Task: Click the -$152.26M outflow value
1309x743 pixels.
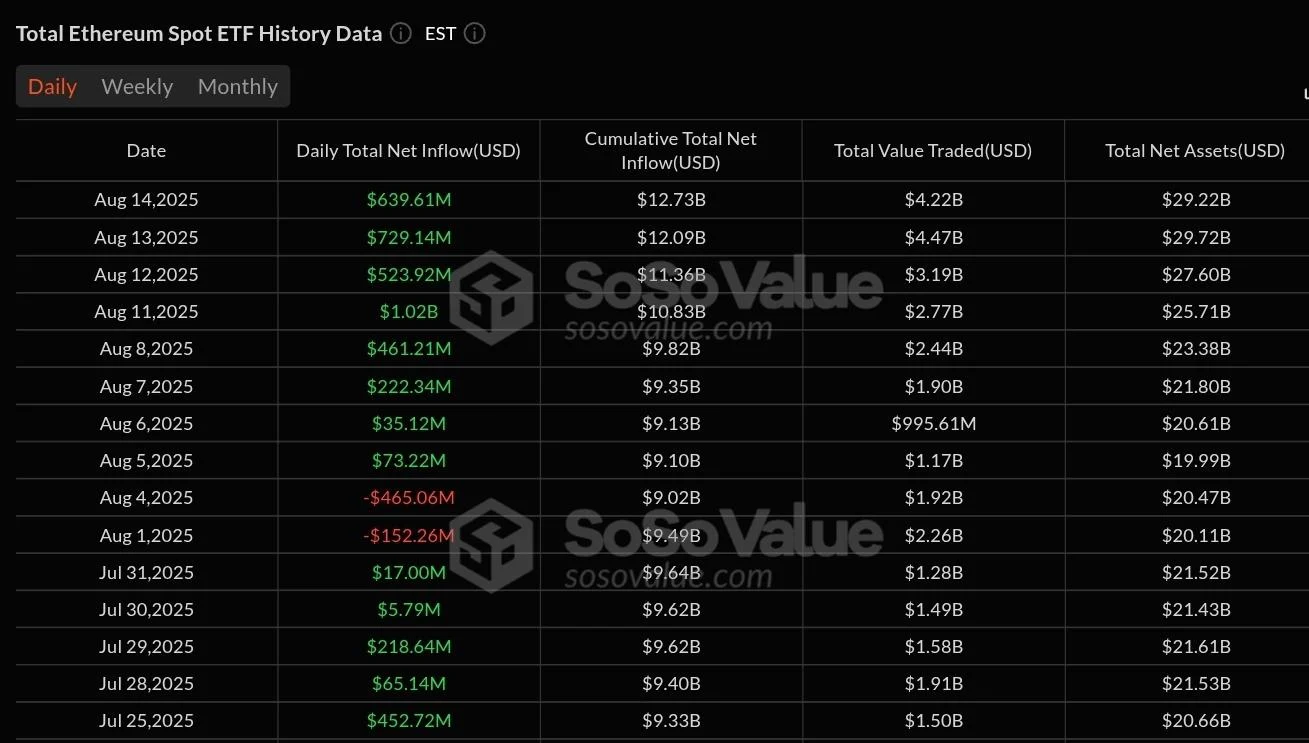Action: (x=408, y=535)
